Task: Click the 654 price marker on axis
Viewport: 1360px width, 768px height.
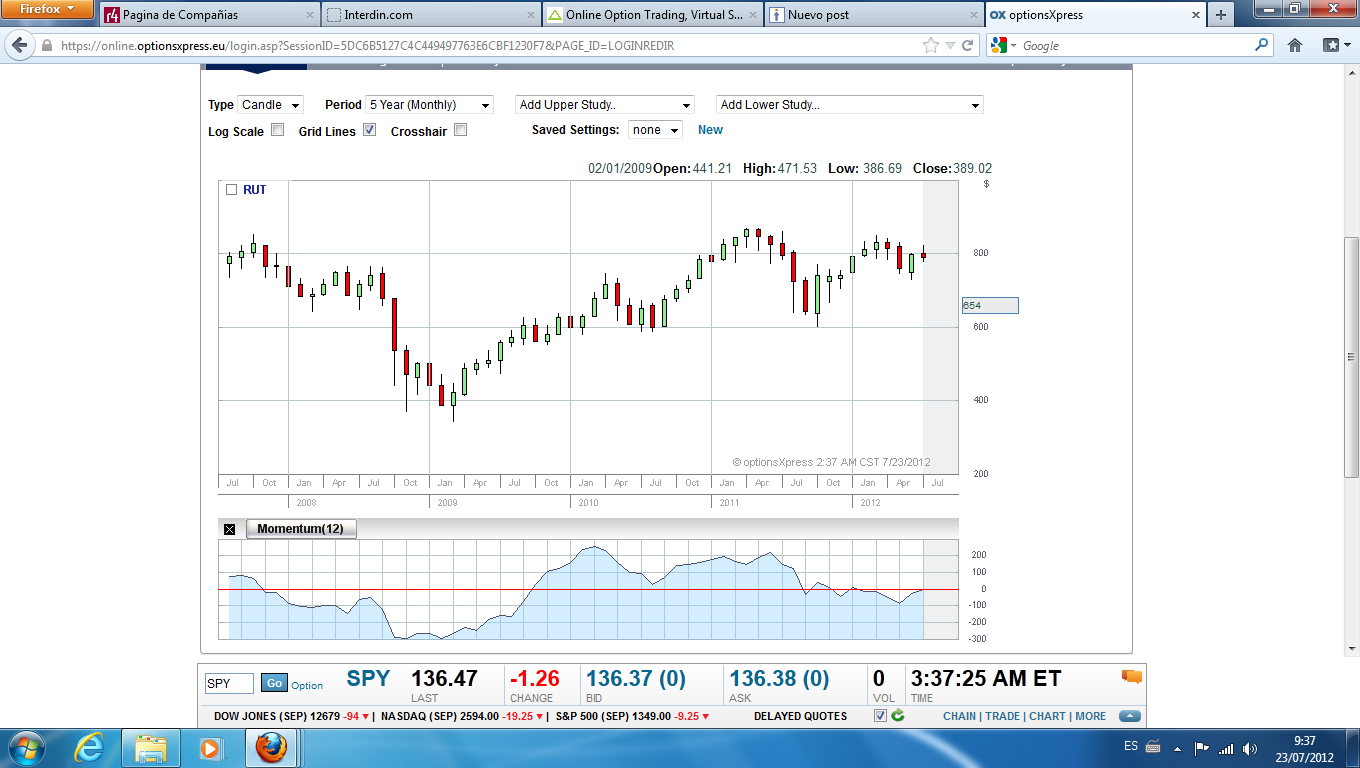Action: [x=990, y=305]
